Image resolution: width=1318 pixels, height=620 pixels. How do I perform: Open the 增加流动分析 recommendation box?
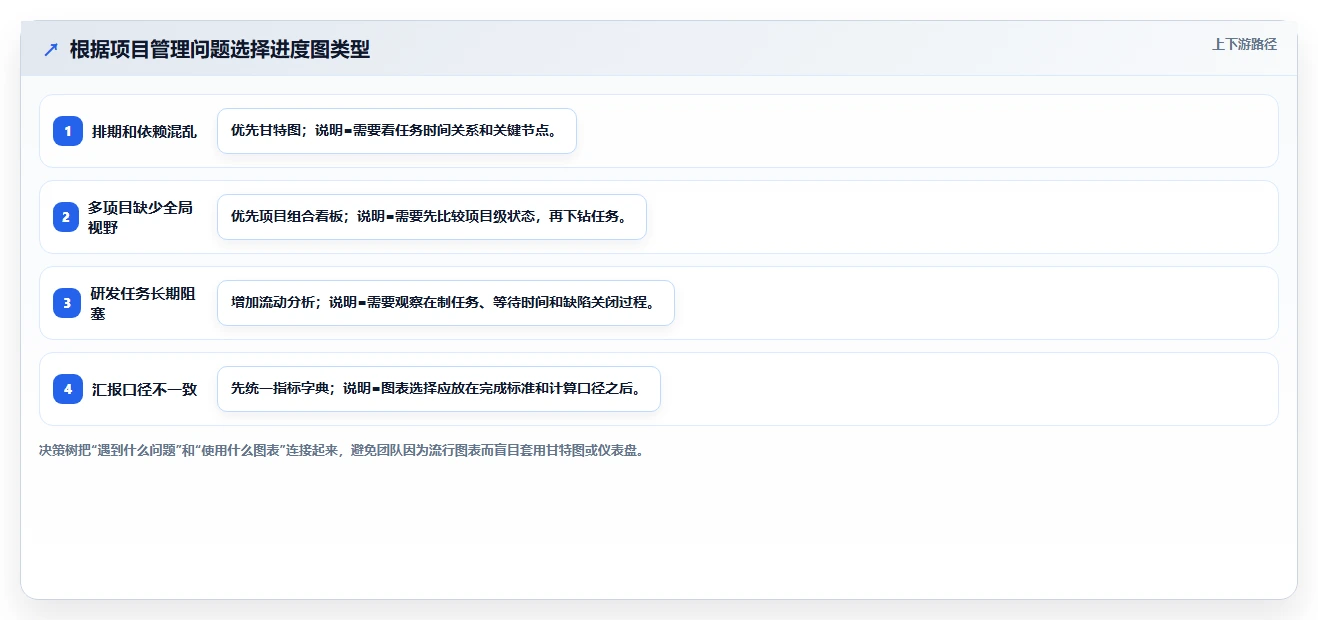pos(446,303)
